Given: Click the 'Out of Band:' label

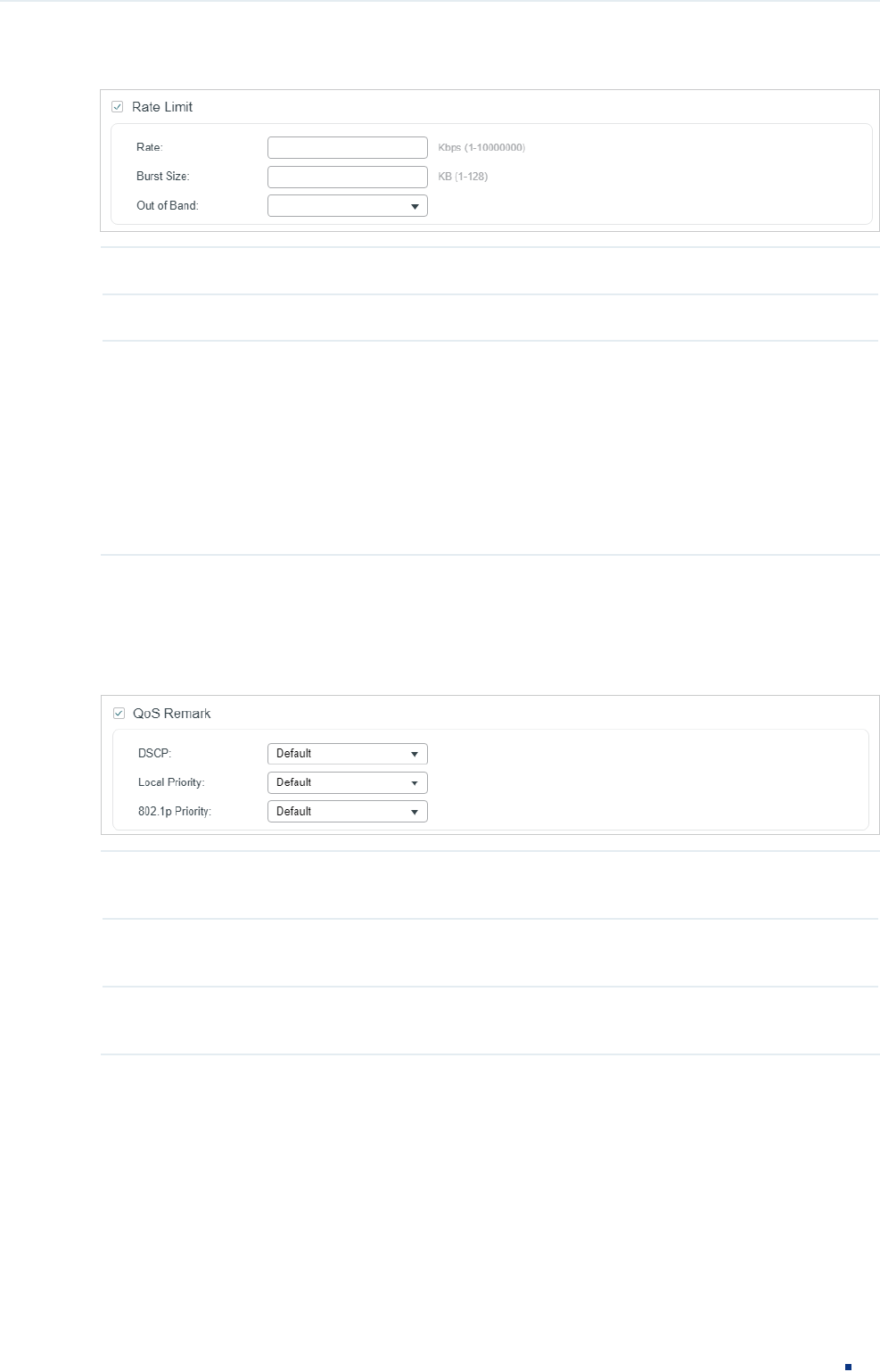Looking at the screenshot, I should point(168,206).
